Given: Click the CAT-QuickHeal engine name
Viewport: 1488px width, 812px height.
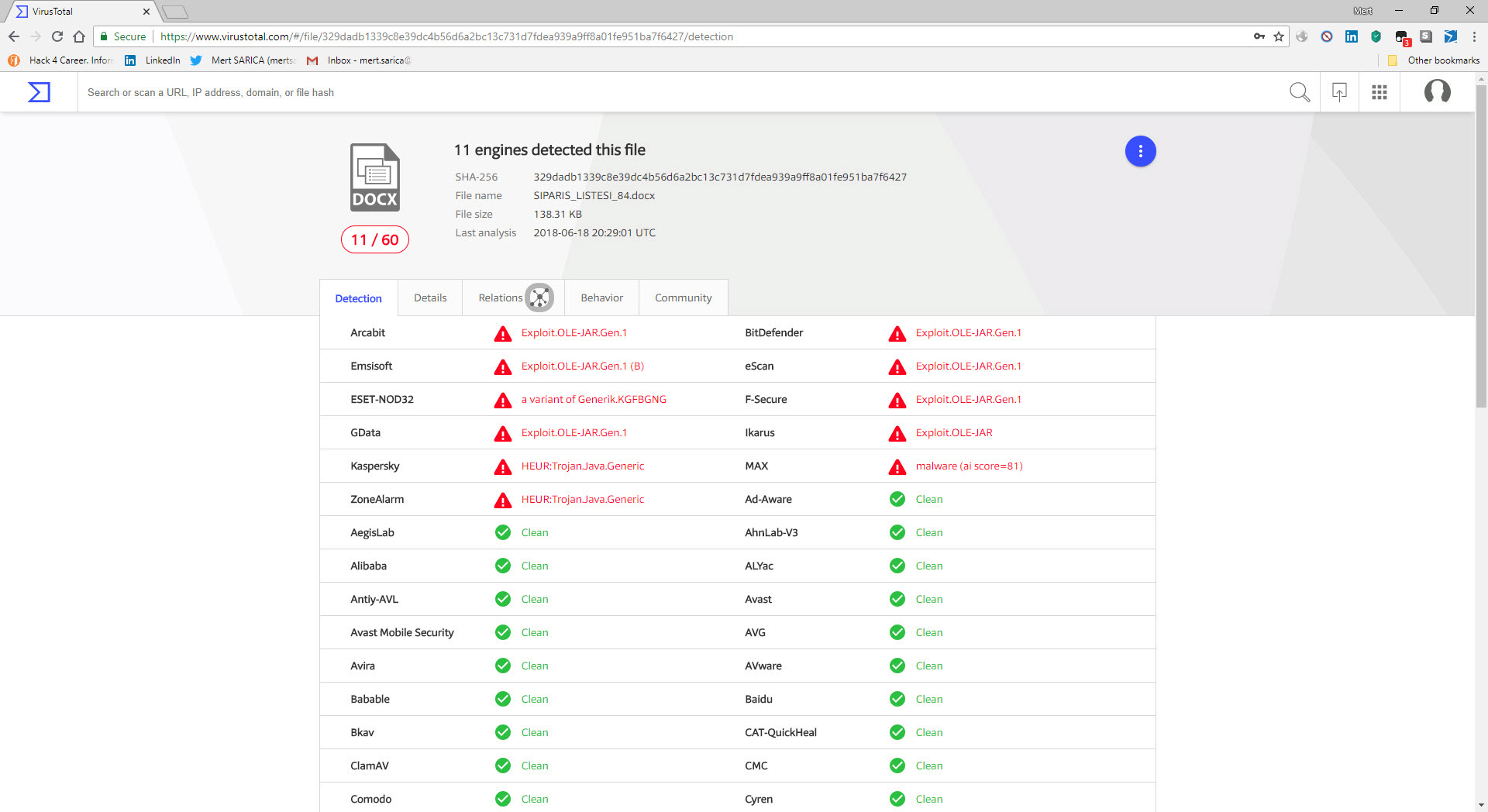Looking at the screenshot, I should 780,732.
